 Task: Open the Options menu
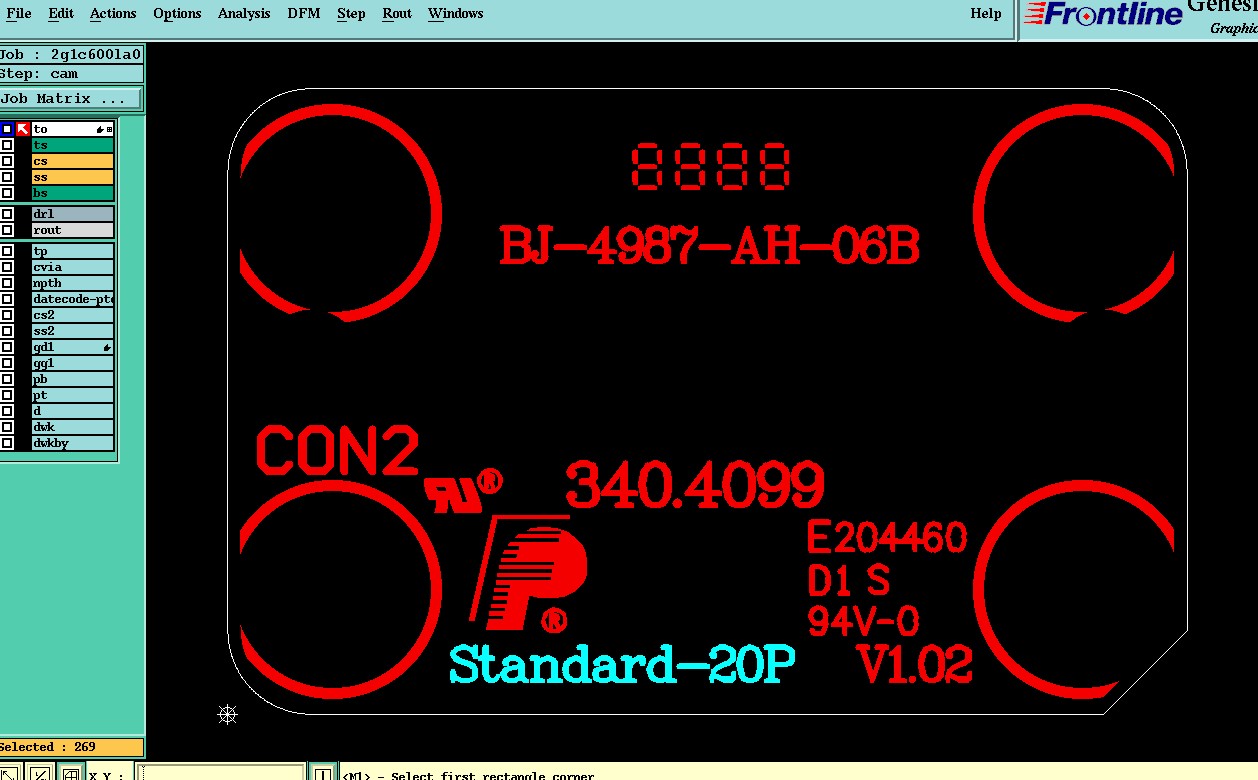pos(177,13)
